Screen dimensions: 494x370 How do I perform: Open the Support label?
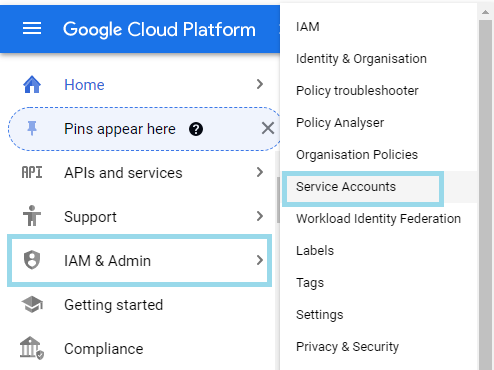(x=90, y=217)
